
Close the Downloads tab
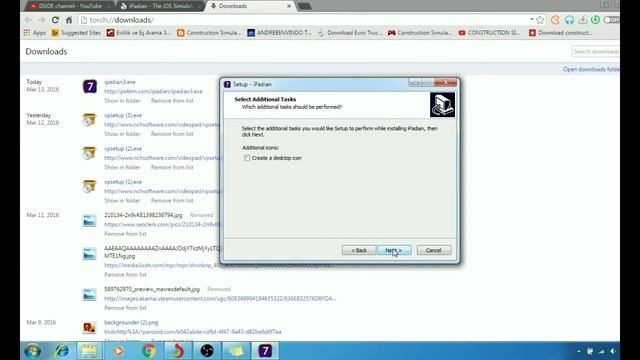click(289, 6)
